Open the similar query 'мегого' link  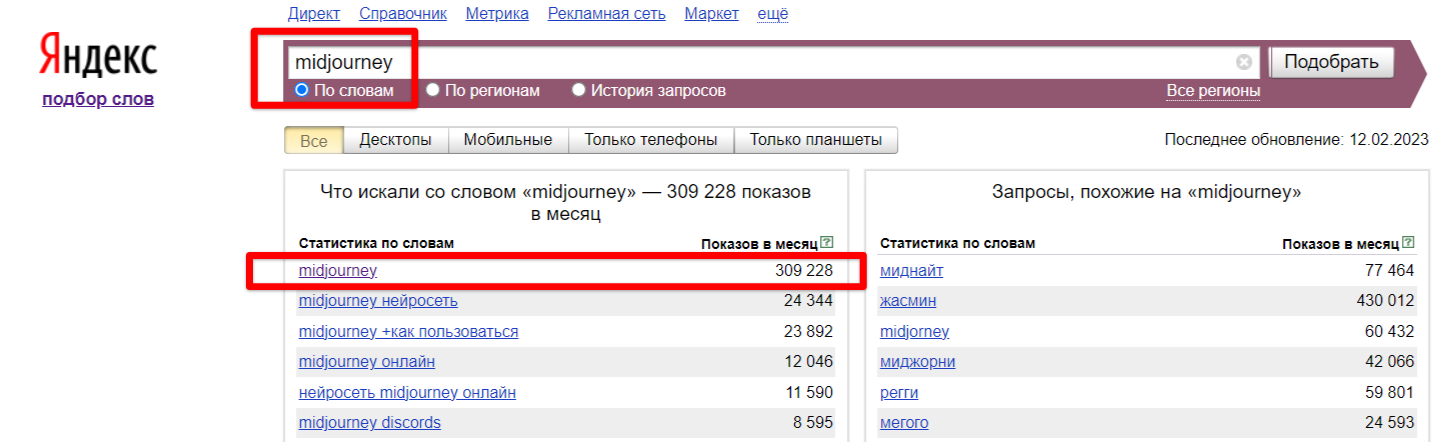(904, 422)
